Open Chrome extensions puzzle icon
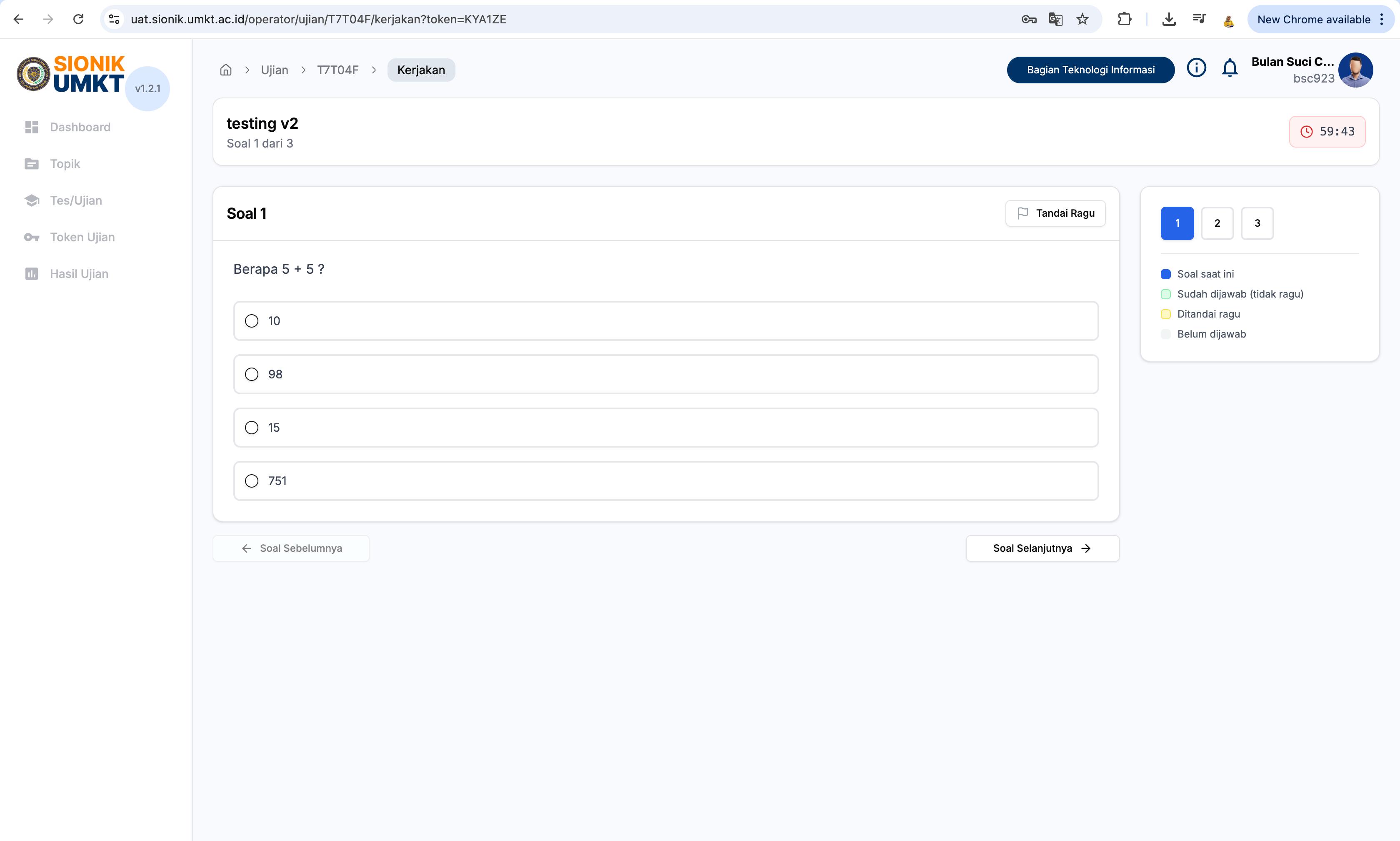 point(1124,19)
